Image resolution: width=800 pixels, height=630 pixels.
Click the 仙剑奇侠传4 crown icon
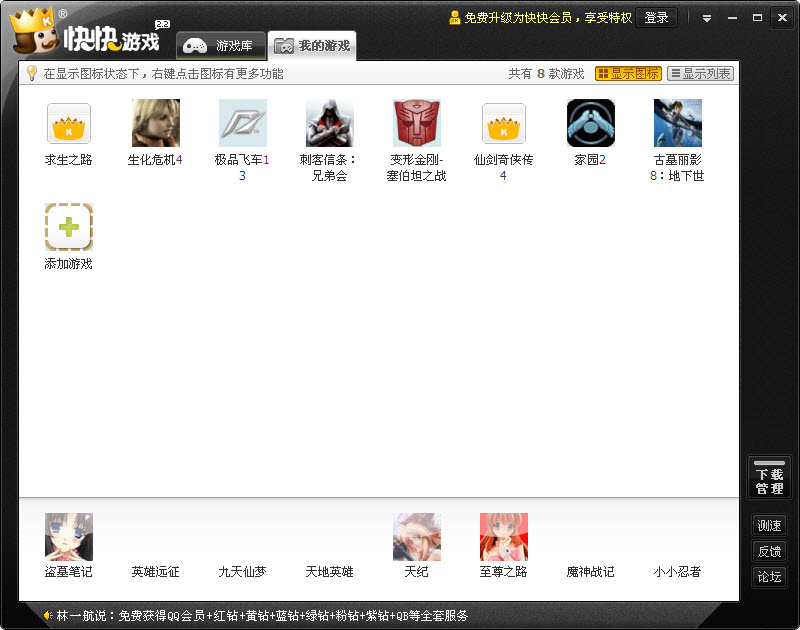click(x=504, y=123)
